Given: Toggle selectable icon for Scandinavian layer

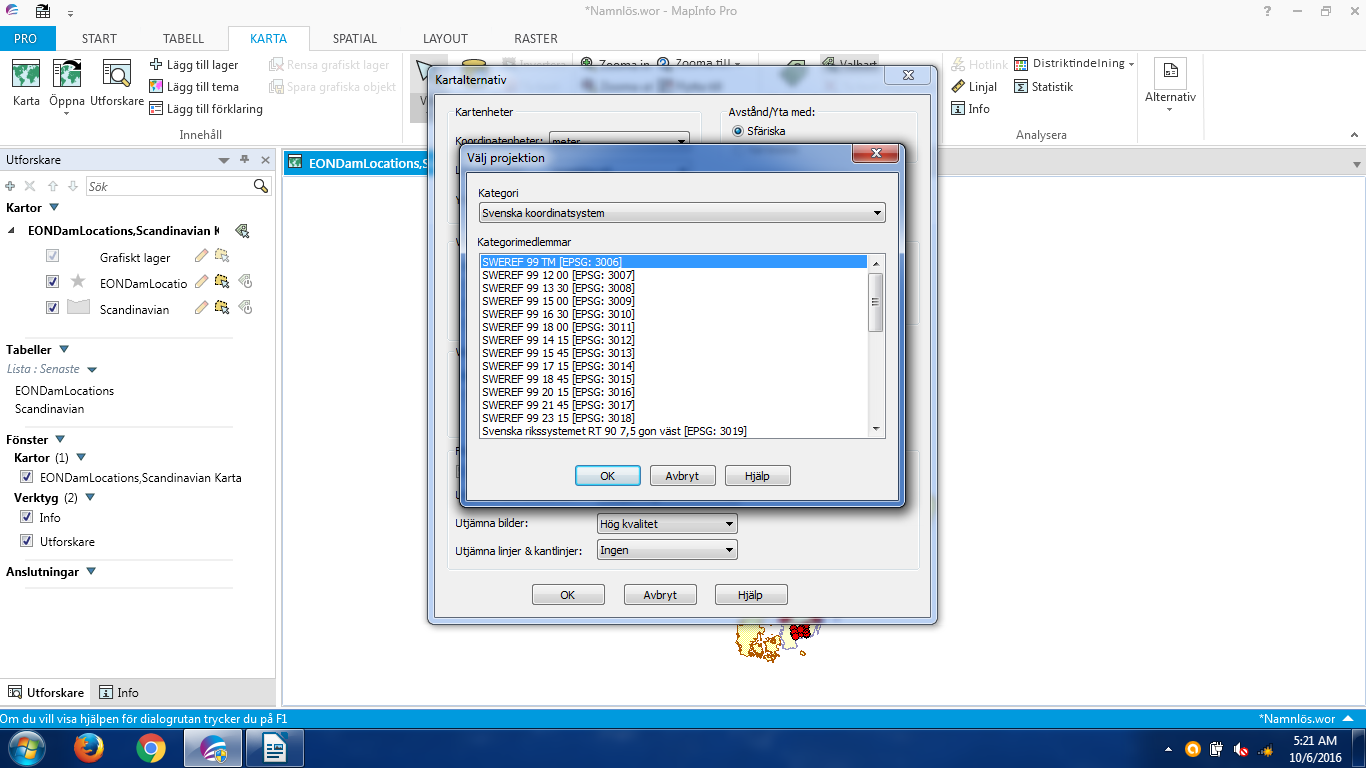Looking at the screenshot, I should tap(222, 308).
